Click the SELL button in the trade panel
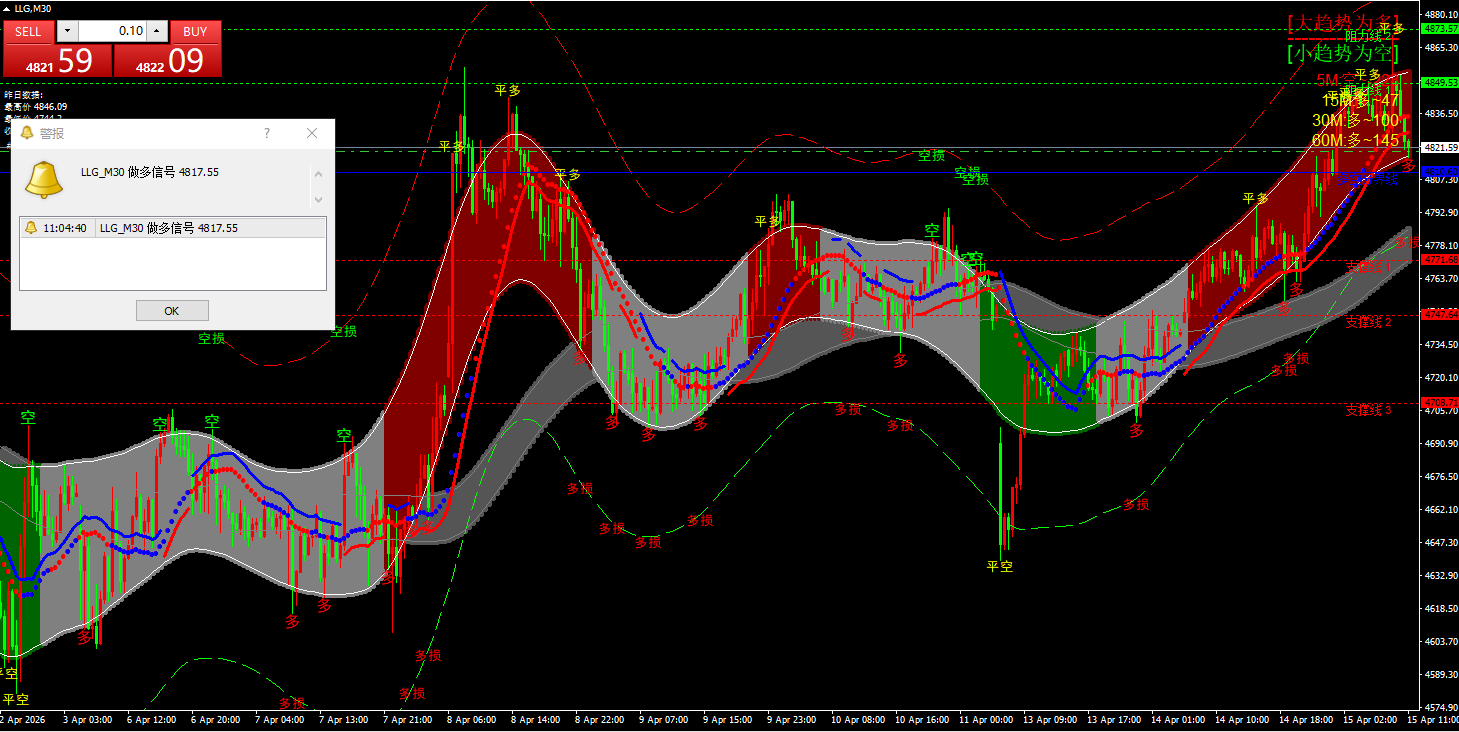This screenshot has width=1459, height=732. click(28, 31)
